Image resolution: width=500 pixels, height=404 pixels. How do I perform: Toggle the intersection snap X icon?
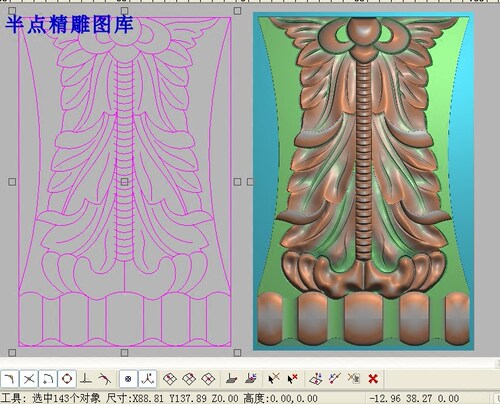click(x=29, y=379)
